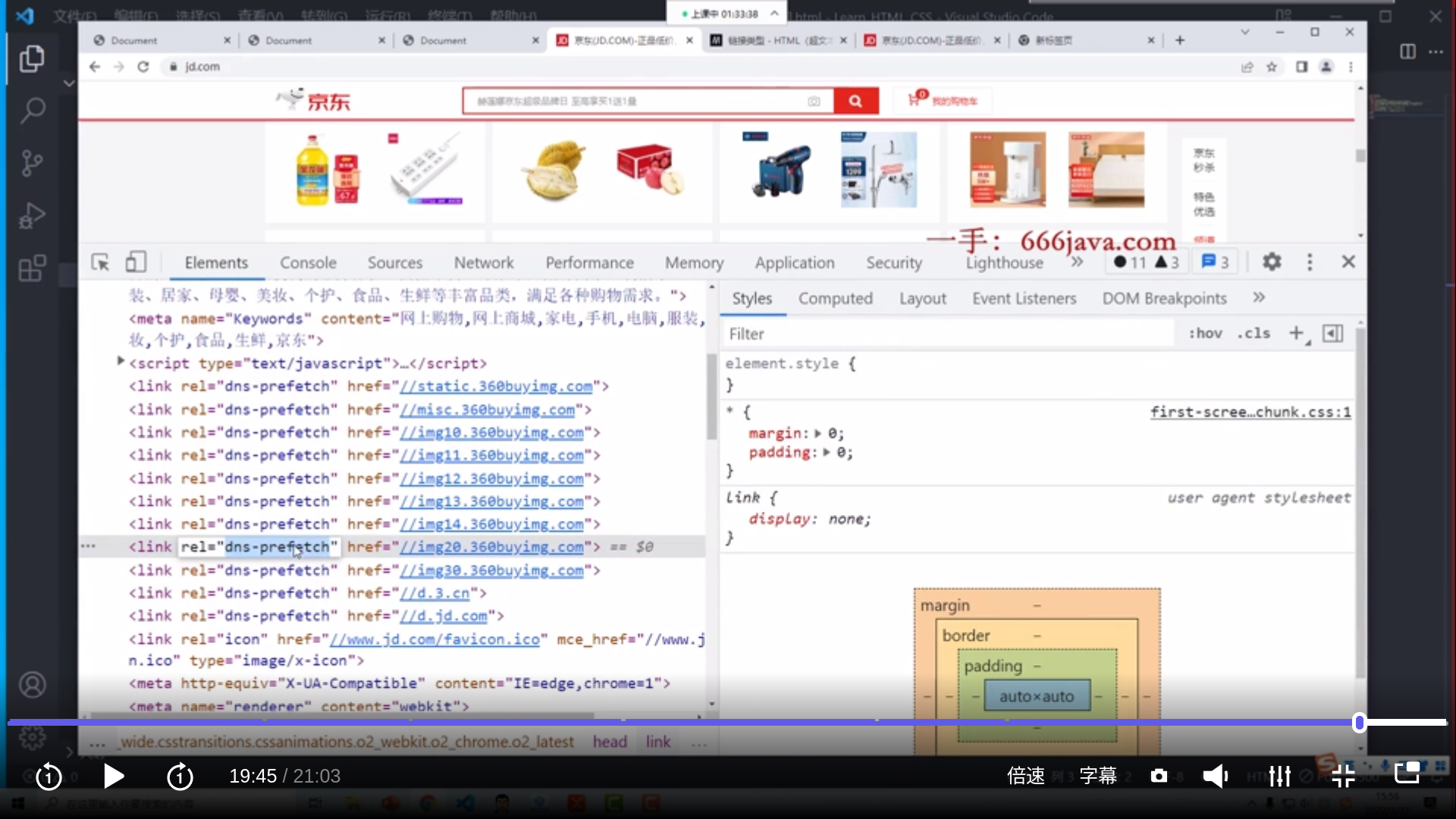Open first-scree…chunk.css:1 source link
The width and height of the screenshot is (1456, 819).
pyautogui.click(x=1250, y=413)
